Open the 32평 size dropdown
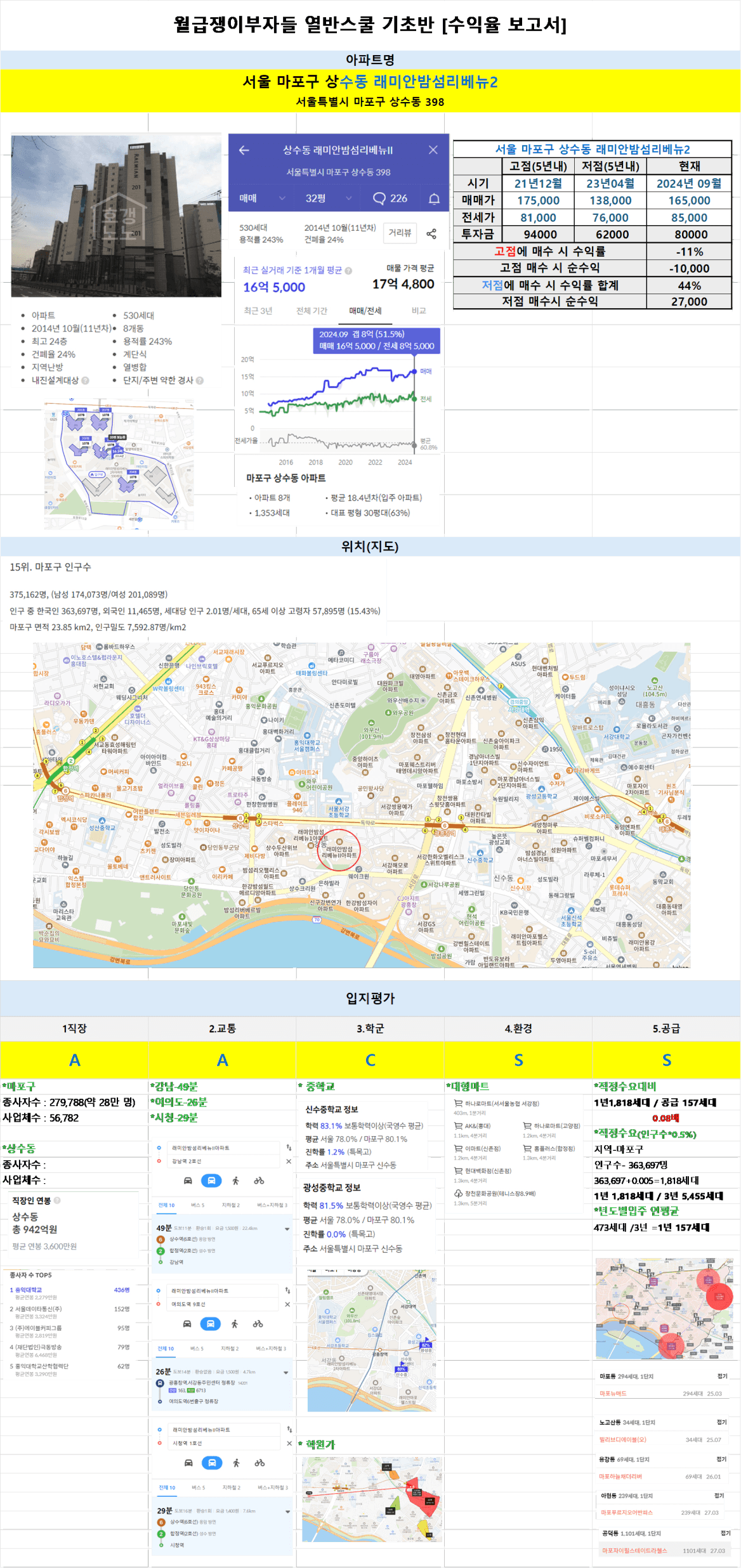 327,198
